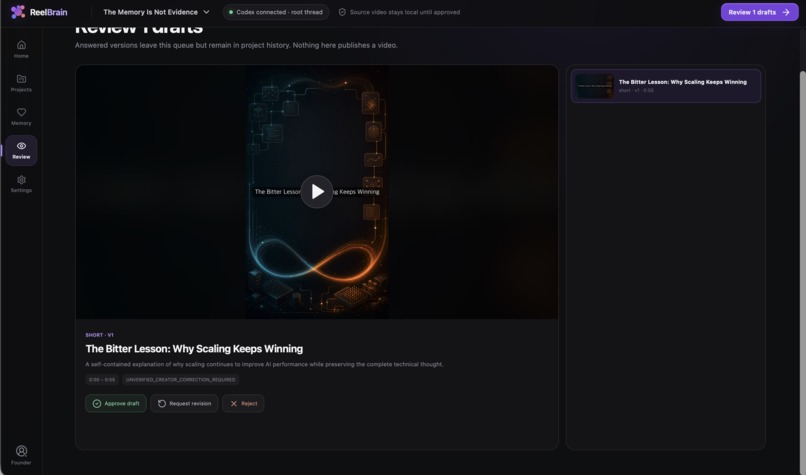Click the 'Answered versions leave this queue' subtitle
The width and height of the screenshot is (806, 475).
click(x=236, y=45)
